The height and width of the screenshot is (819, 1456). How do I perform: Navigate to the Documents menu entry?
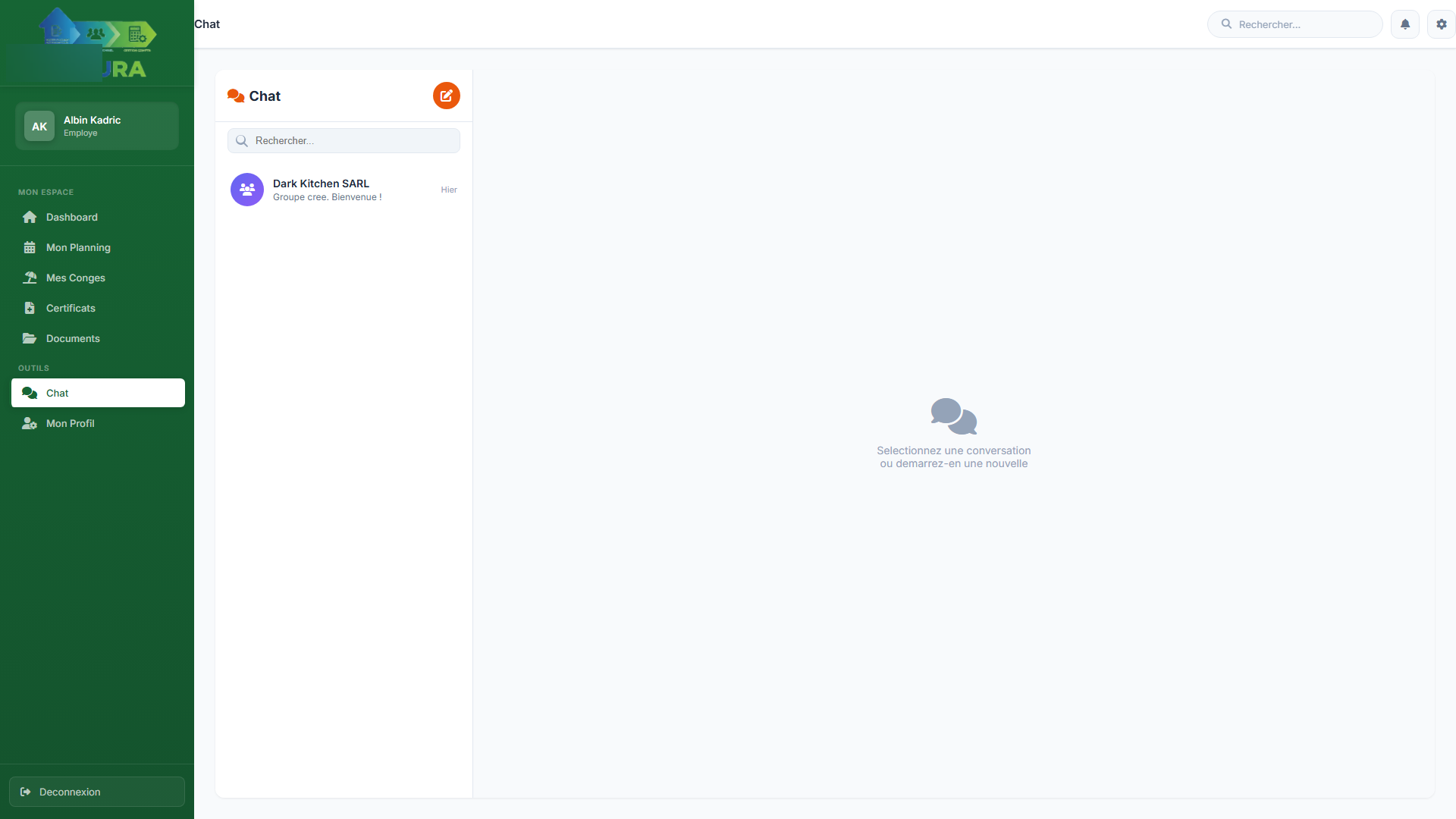[73, 339]
